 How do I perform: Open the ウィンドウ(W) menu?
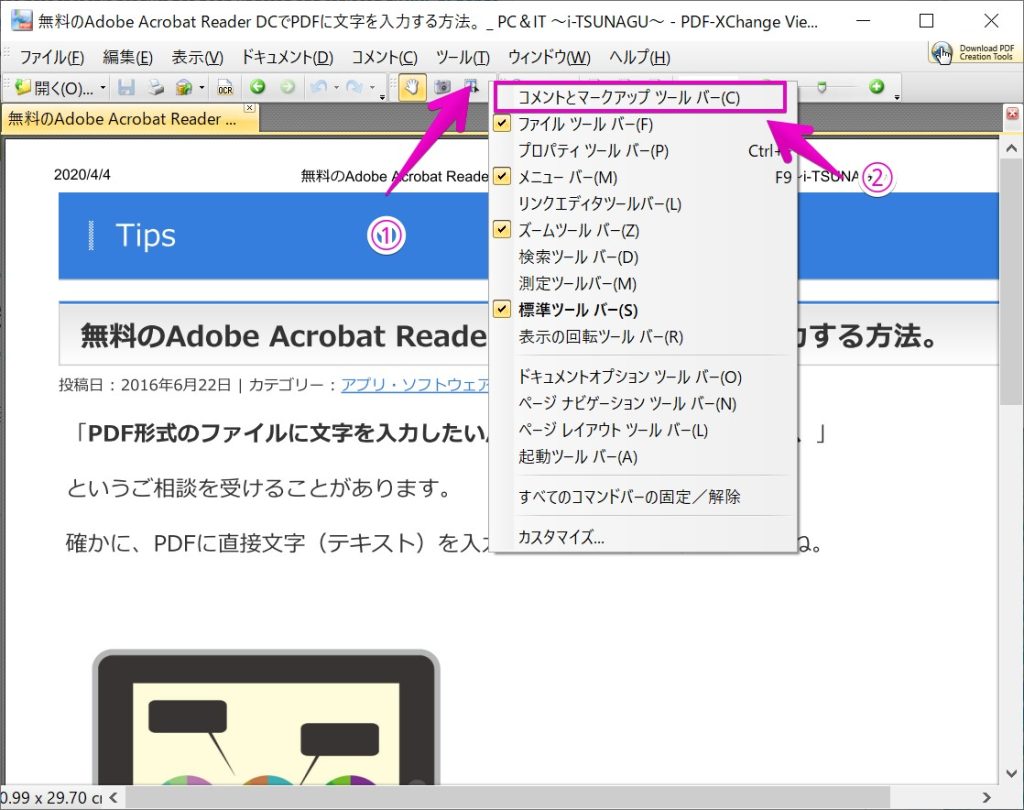(549, 57)
